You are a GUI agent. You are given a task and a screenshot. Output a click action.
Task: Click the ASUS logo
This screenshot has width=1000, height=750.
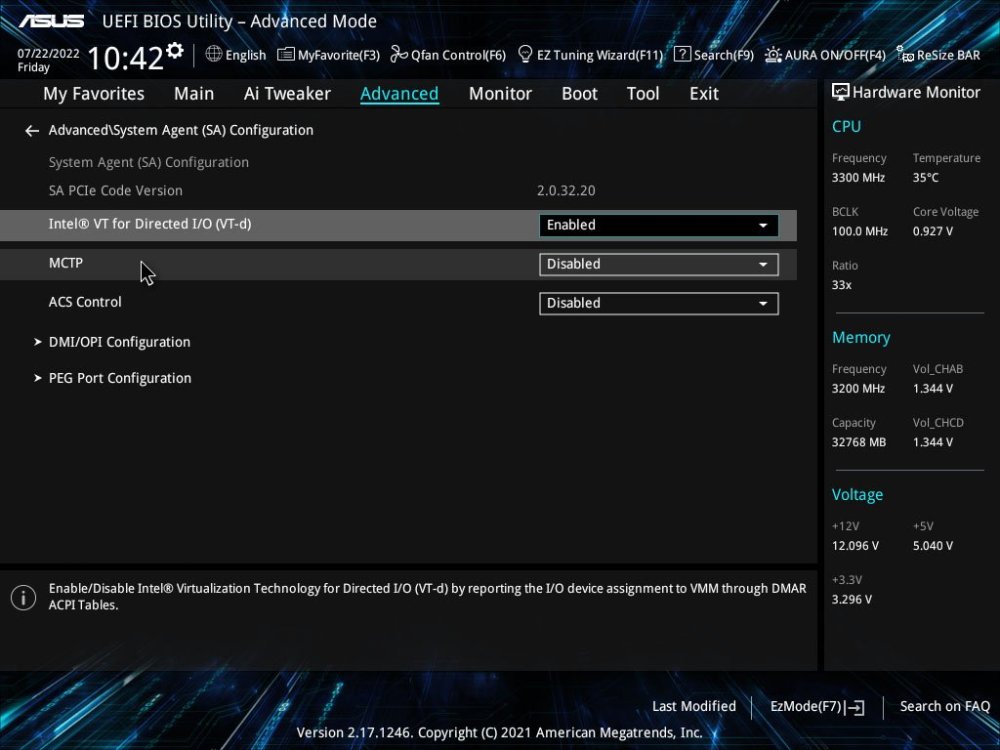51,22
